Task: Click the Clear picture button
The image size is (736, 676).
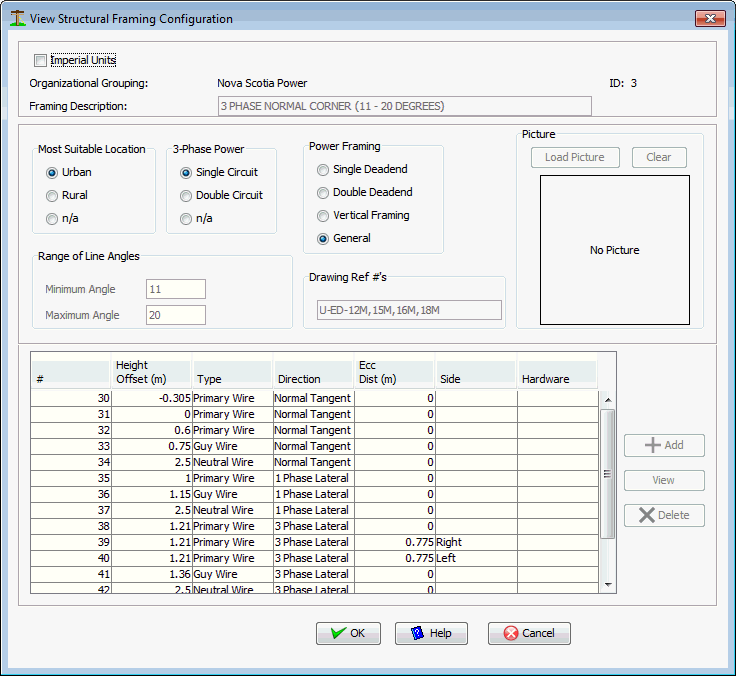Action: pyautogui.click(x=659, y=157)
